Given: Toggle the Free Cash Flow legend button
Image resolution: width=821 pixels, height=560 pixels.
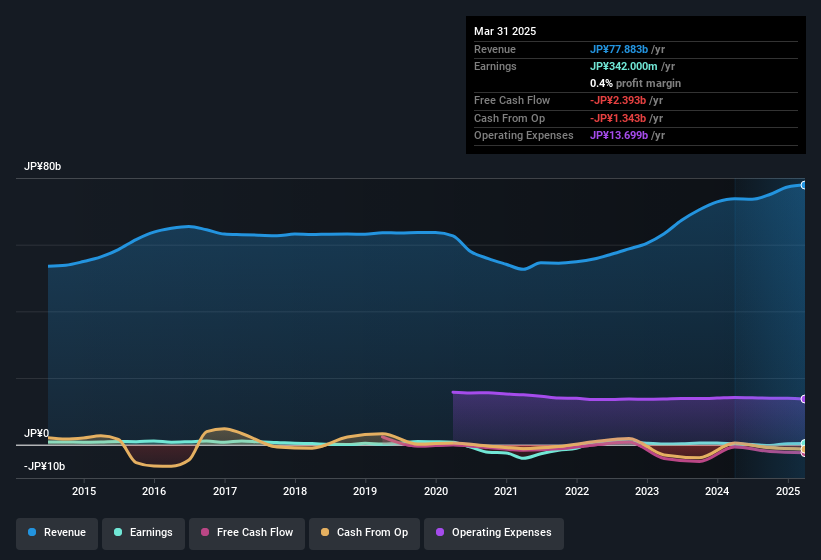Looking at the screenshot, I should tap(247, 533).
